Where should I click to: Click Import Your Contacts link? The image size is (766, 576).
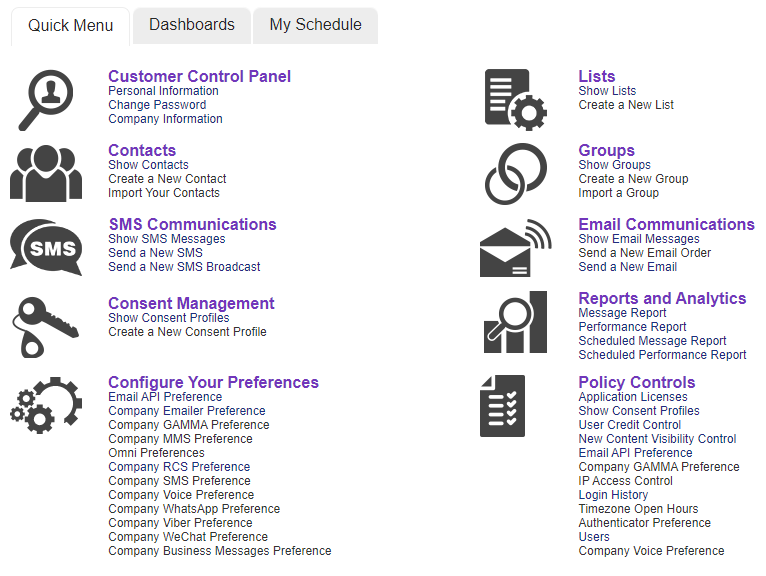(164, 193)
